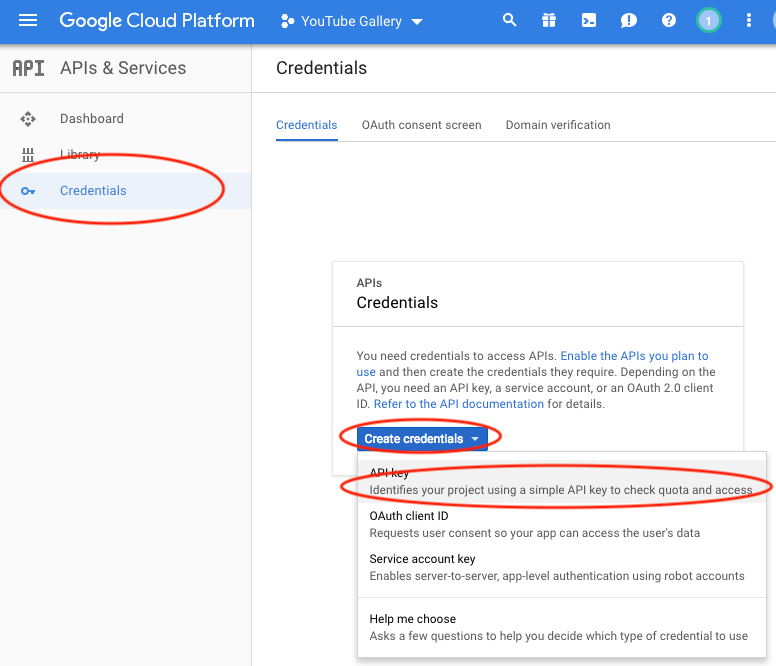Choose OAuth client ID option
The width and height of the screenshot is (776, 666).
point(534,525)
